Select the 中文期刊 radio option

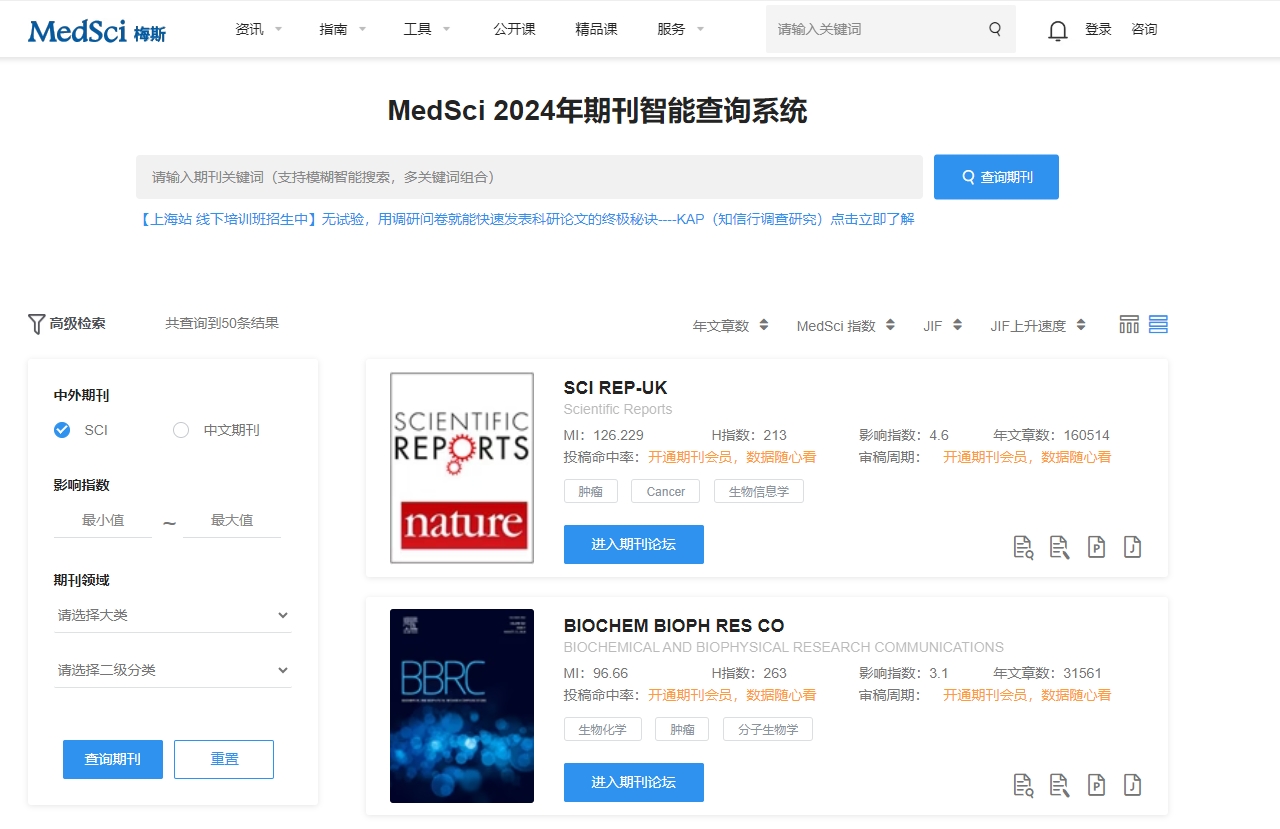[x=181, y=430]
